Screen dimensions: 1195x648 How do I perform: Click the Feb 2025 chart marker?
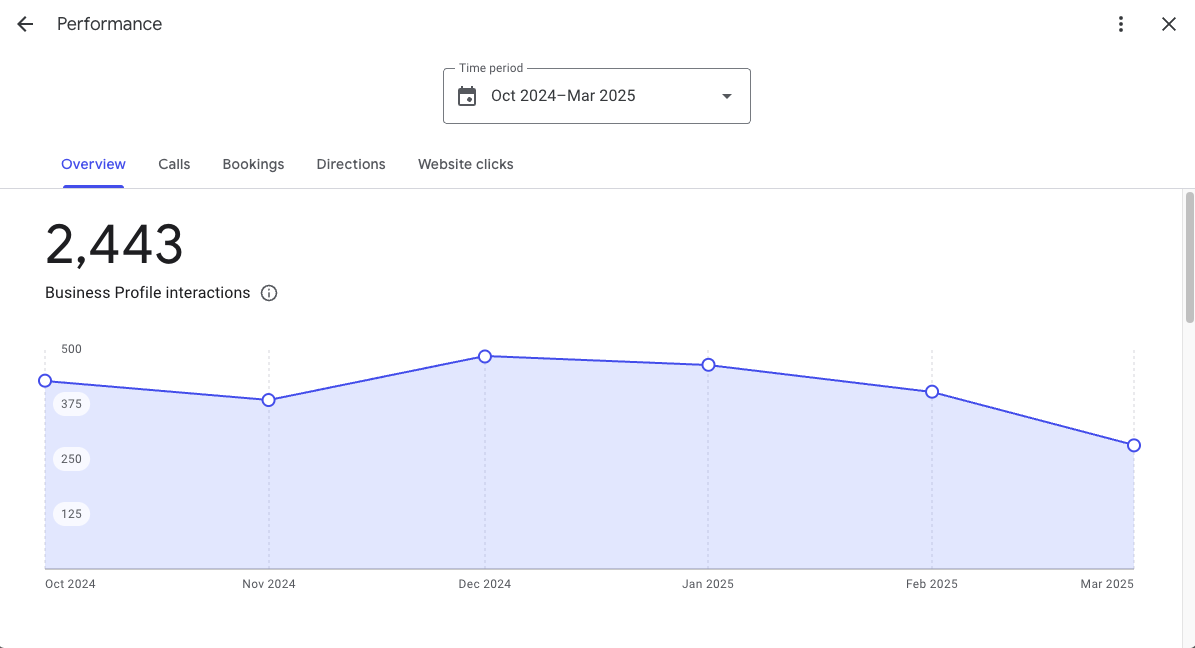pyautogui.click(x=932, y=392)
